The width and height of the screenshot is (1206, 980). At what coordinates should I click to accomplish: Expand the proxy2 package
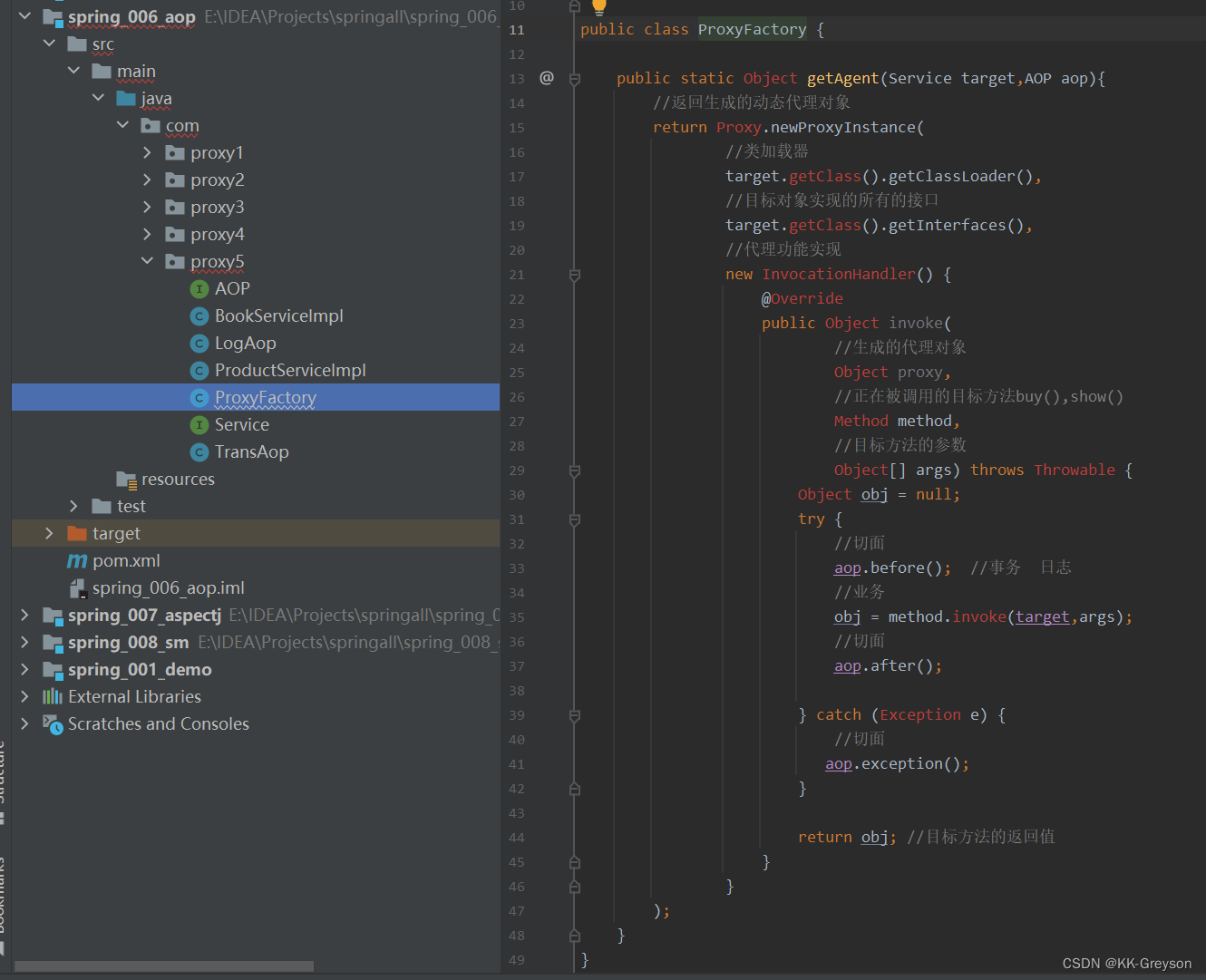pos(147,180)
